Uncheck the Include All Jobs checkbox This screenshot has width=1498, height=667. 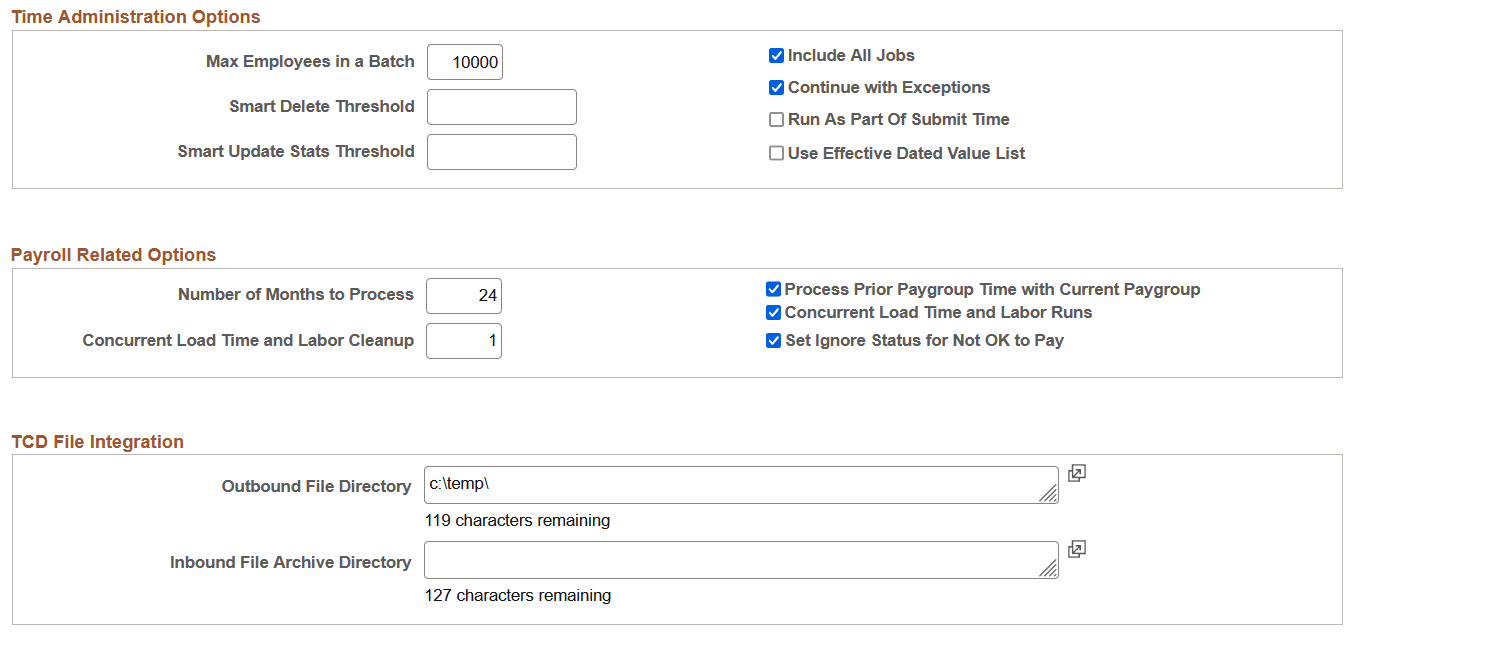click(x=776, y=56)
